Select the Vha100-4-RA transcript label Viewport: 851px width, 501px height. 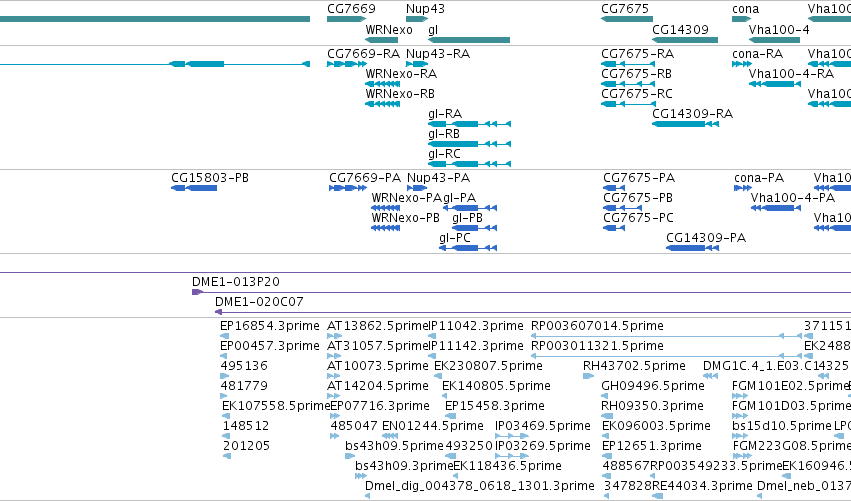click(791, 74)
